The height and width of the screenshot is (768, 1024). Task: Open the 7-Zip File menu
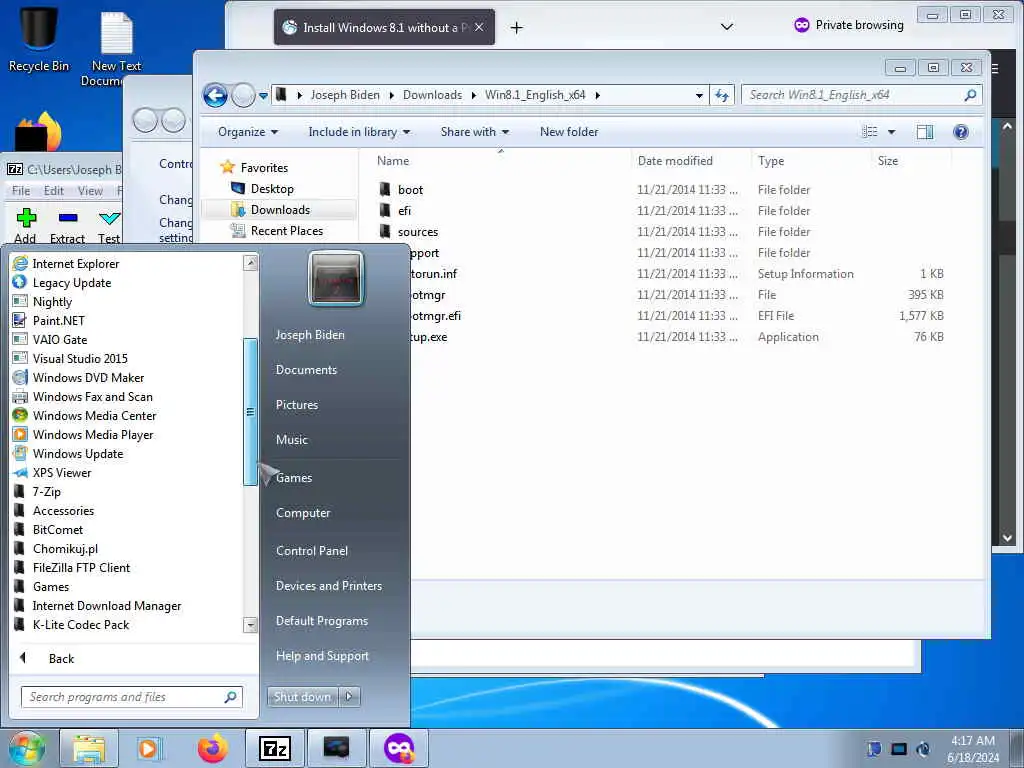pyautogui.click(x=21, y=191)
